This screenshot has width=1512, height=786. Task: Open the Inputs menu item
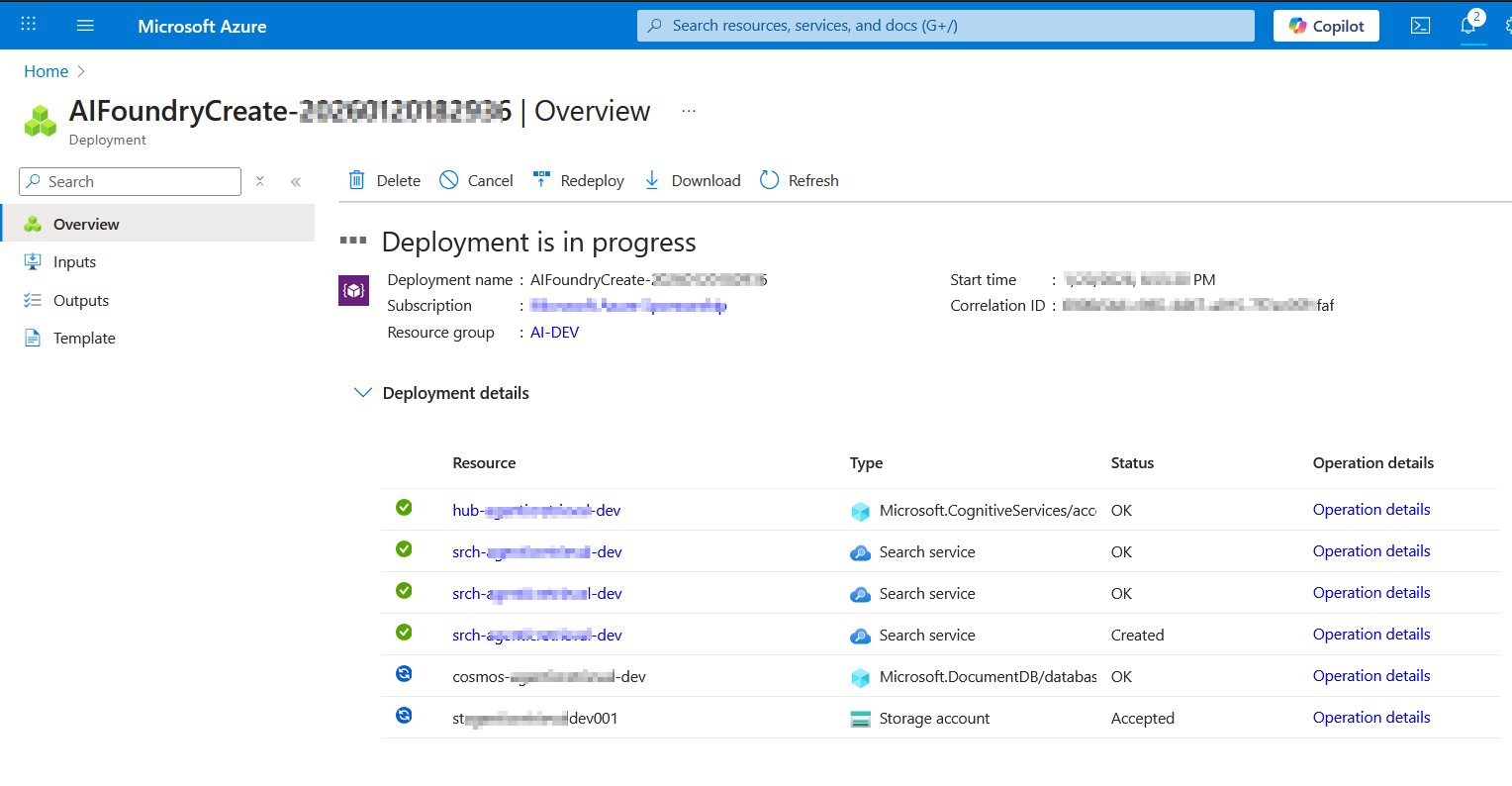(x=74, y=262)
